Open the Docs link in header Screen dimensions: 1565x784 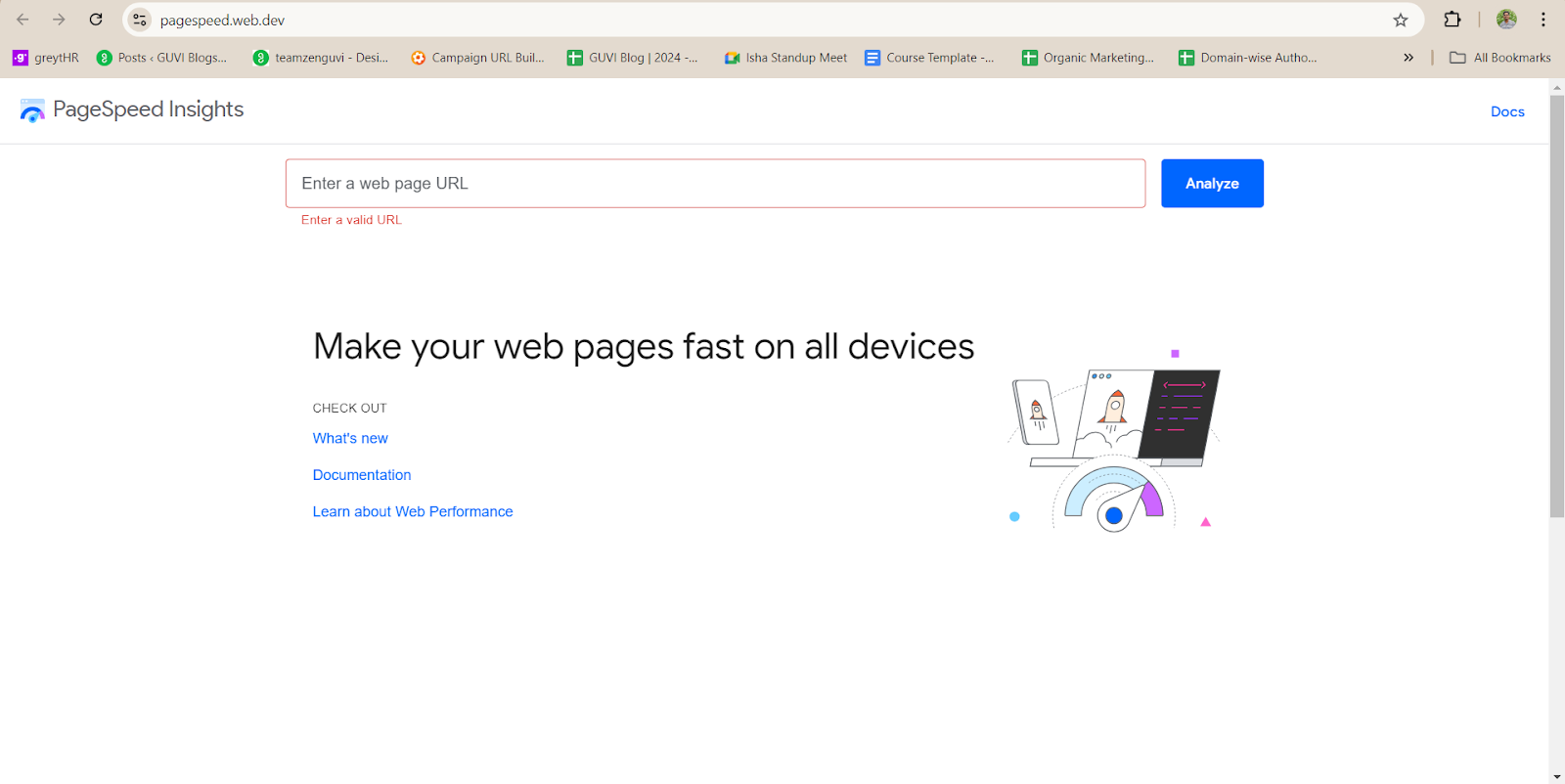1507,111
